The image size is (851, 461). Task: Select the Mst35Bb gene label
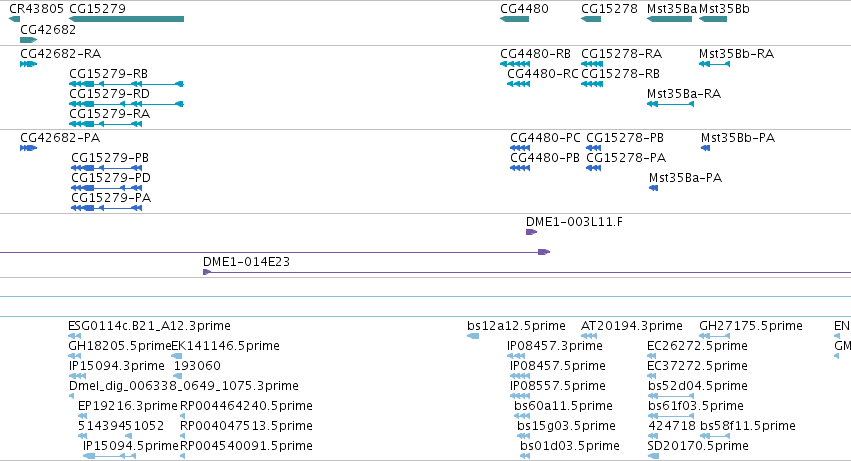(724, 9)
